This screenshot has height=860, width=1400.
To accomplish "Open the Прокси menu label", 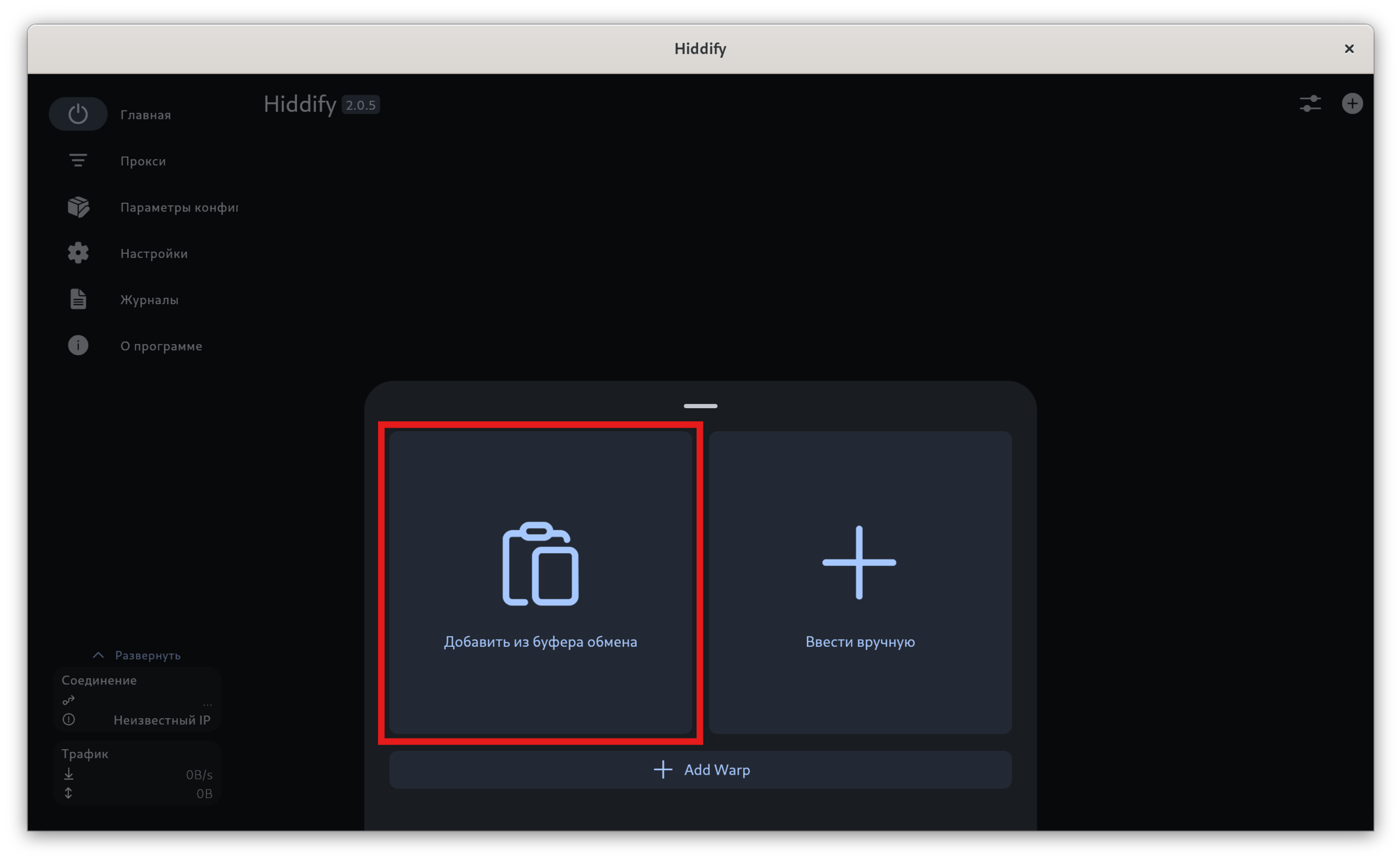I will point(143,161).
